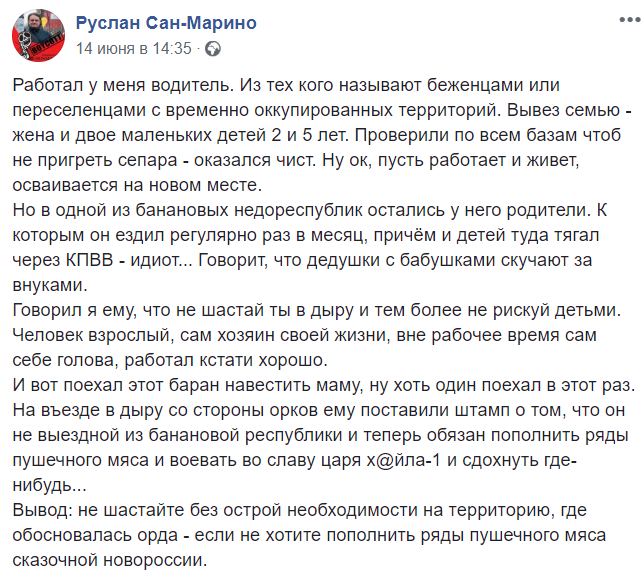The height and width of the screenshot is (579, 643).
Task: Open the Руслан Сан-Марино profile link
Action: click(166, 23)
